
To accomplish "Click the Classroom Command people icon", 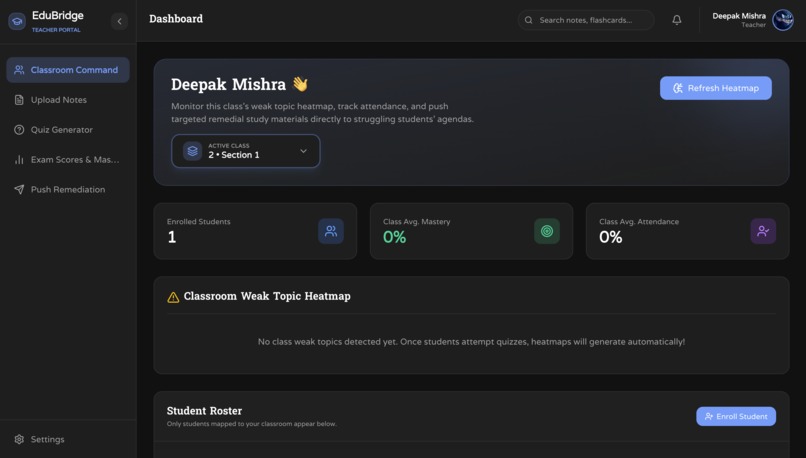I will (19, 70).
